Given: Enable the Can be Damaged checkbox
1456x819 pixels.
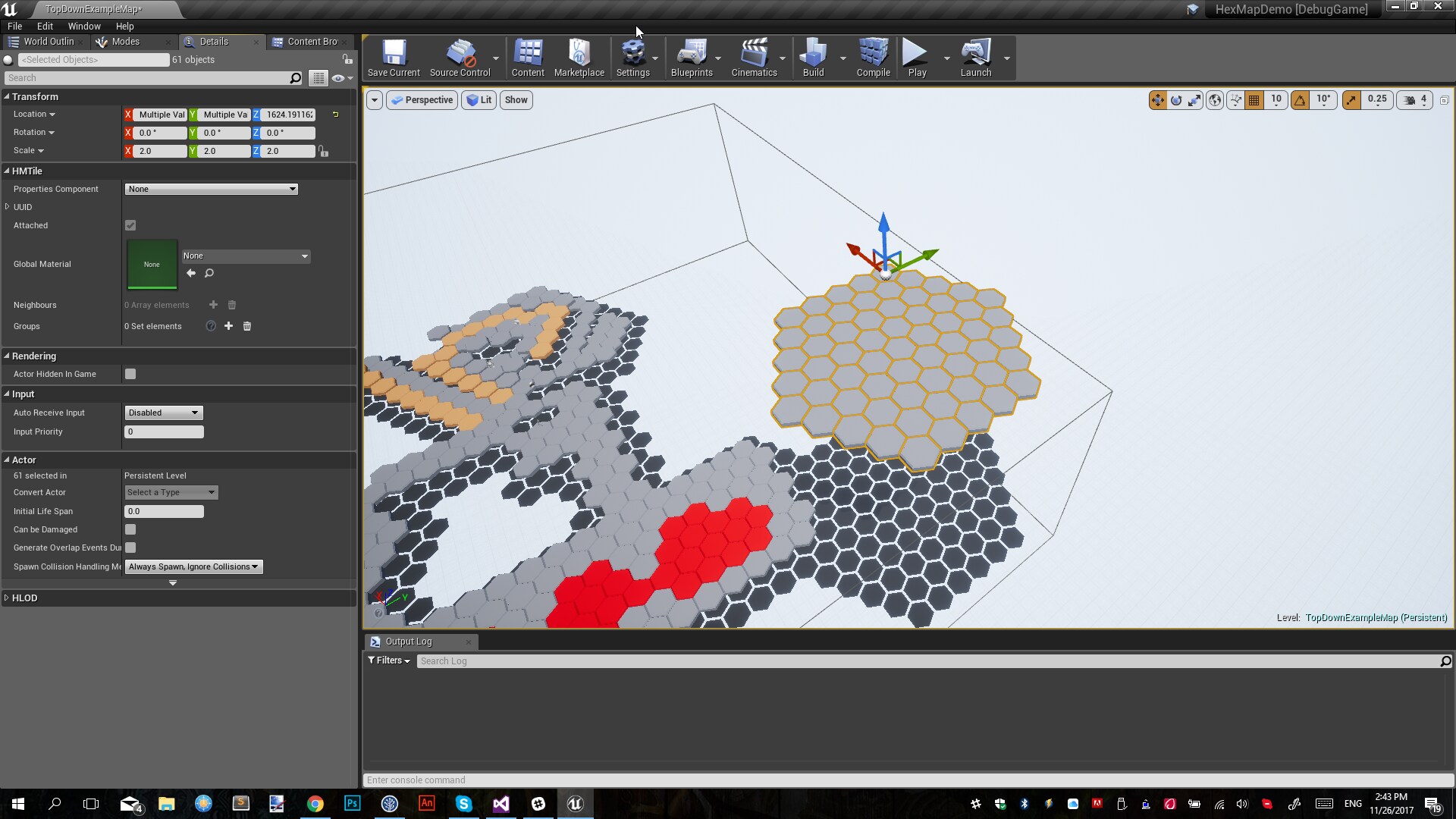Looking at the screenshot, I should [x=130, y=529].
